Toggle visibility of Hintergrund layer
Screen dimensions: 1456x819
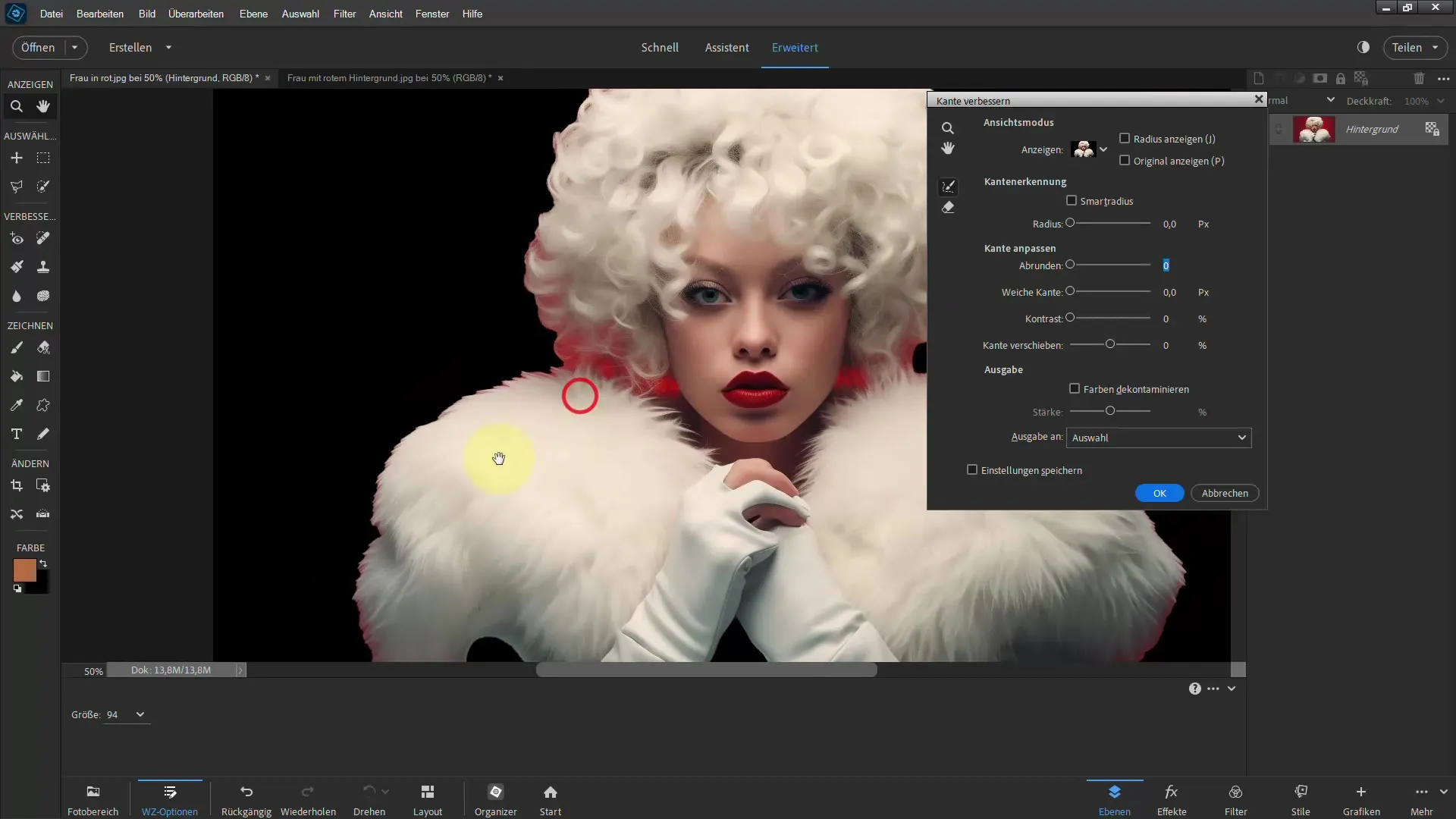(x=1279, y=130)
